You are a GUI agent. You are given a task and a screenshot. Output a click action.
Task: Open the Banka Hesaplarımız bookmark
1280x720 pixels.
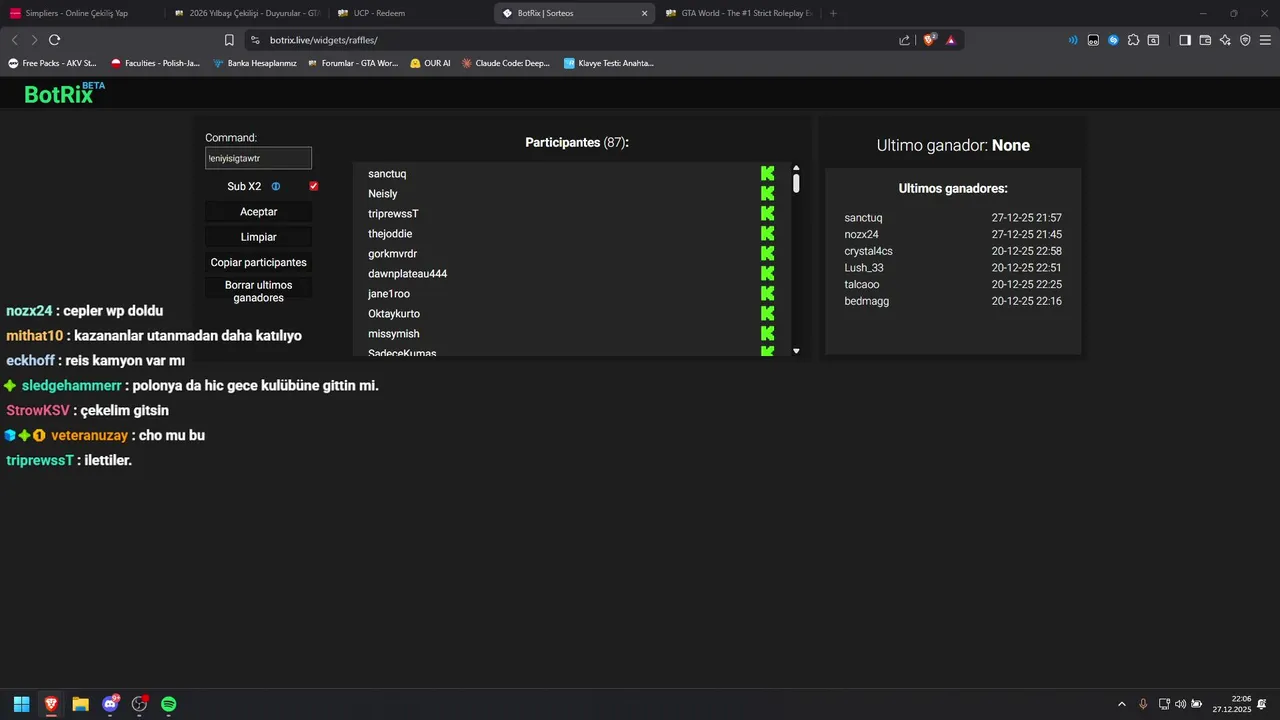(x=255, y=63)
